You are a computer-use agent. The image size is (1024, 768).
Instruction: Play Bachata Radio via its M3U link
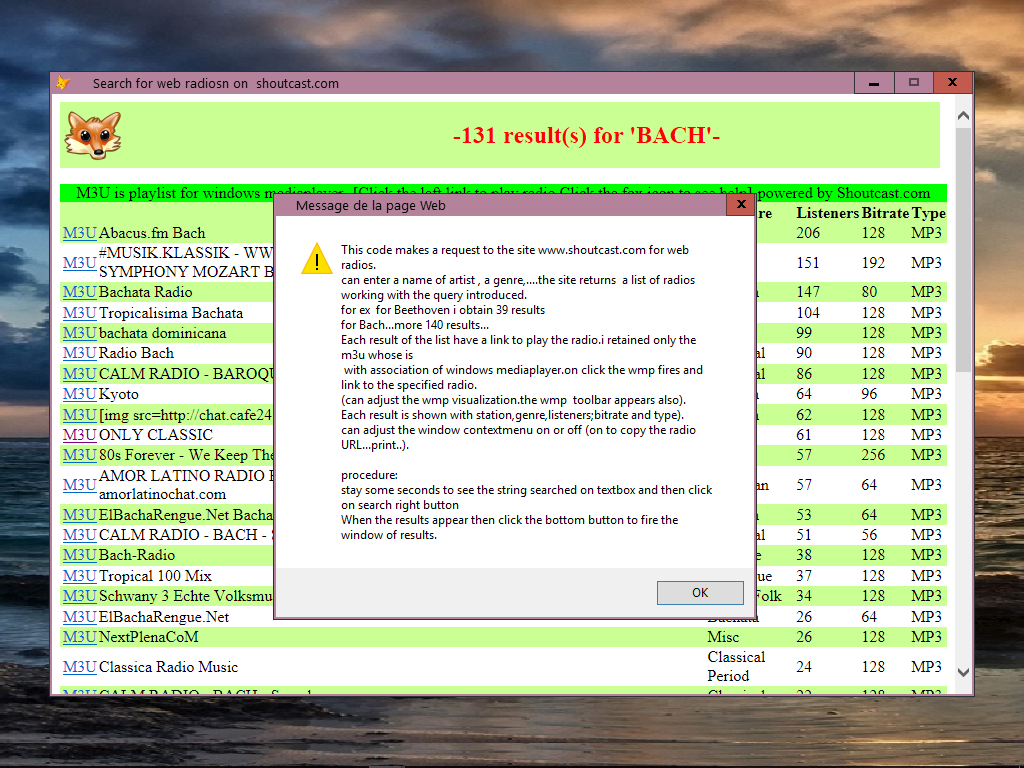pyautogui.click(x=80, y=292)
